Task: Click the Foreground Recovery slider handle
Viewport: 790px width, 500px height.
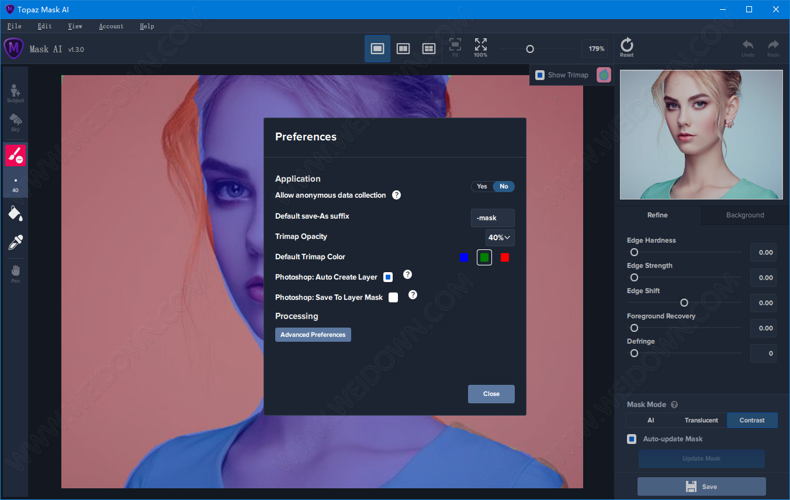Action: (634, 328)
